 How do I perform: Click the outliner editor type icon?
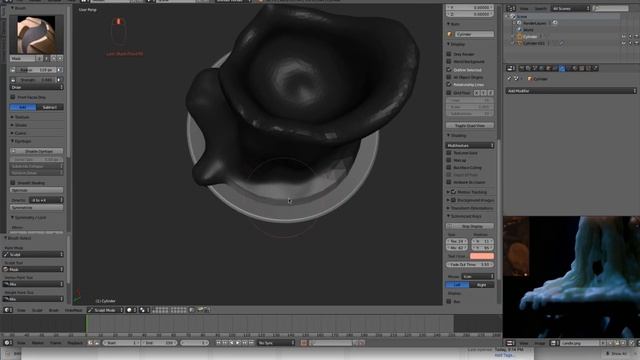coord(511,8)
